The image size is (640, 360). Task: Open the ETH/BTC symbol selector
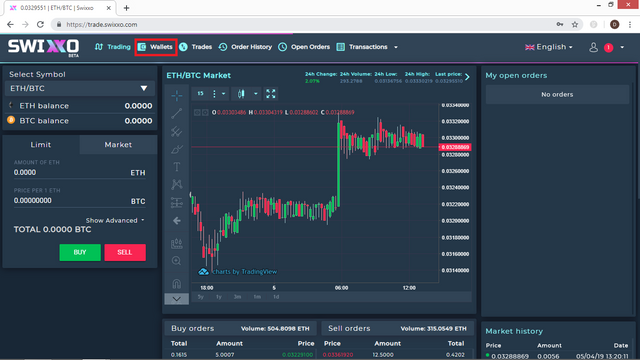click(80, 89)
